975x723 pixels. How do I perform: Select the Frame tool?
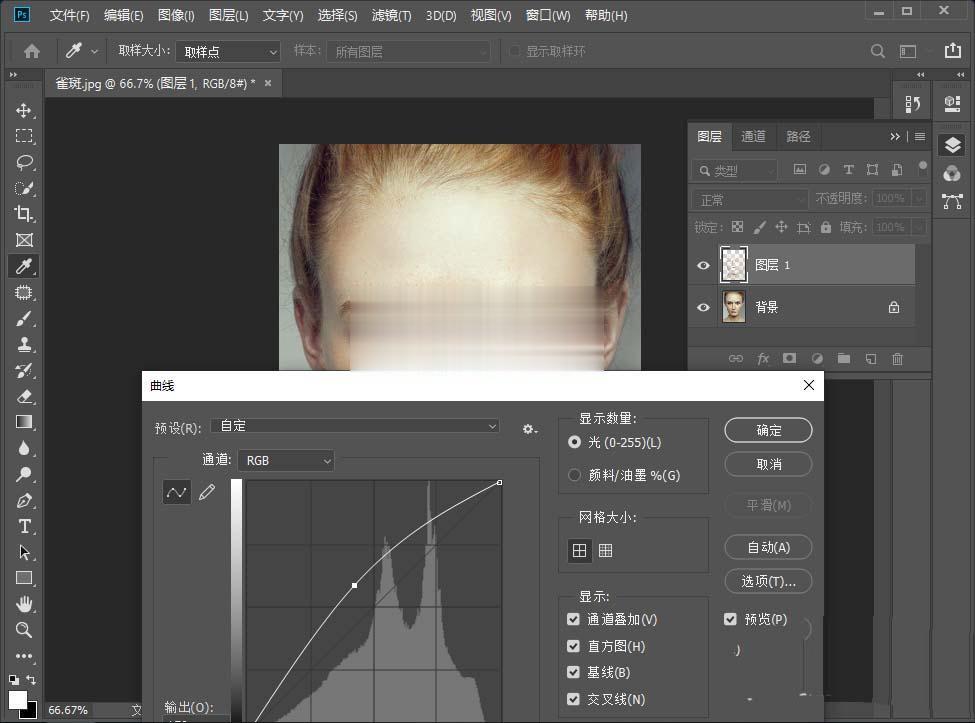(24, 240)
